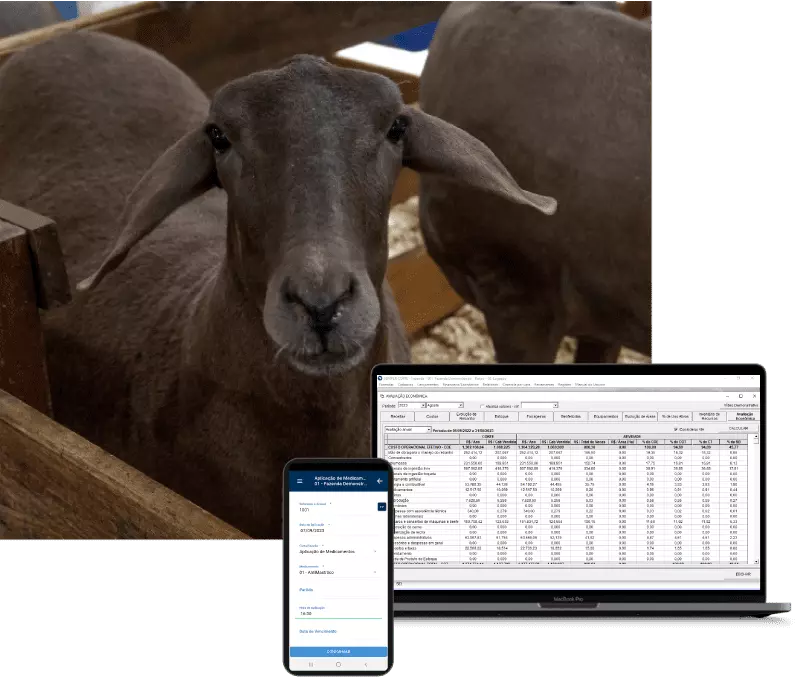The width and height of the screenshot is (803, 679).
Task: Tap the back arrow in mobile header
Action: coord(379,481)
